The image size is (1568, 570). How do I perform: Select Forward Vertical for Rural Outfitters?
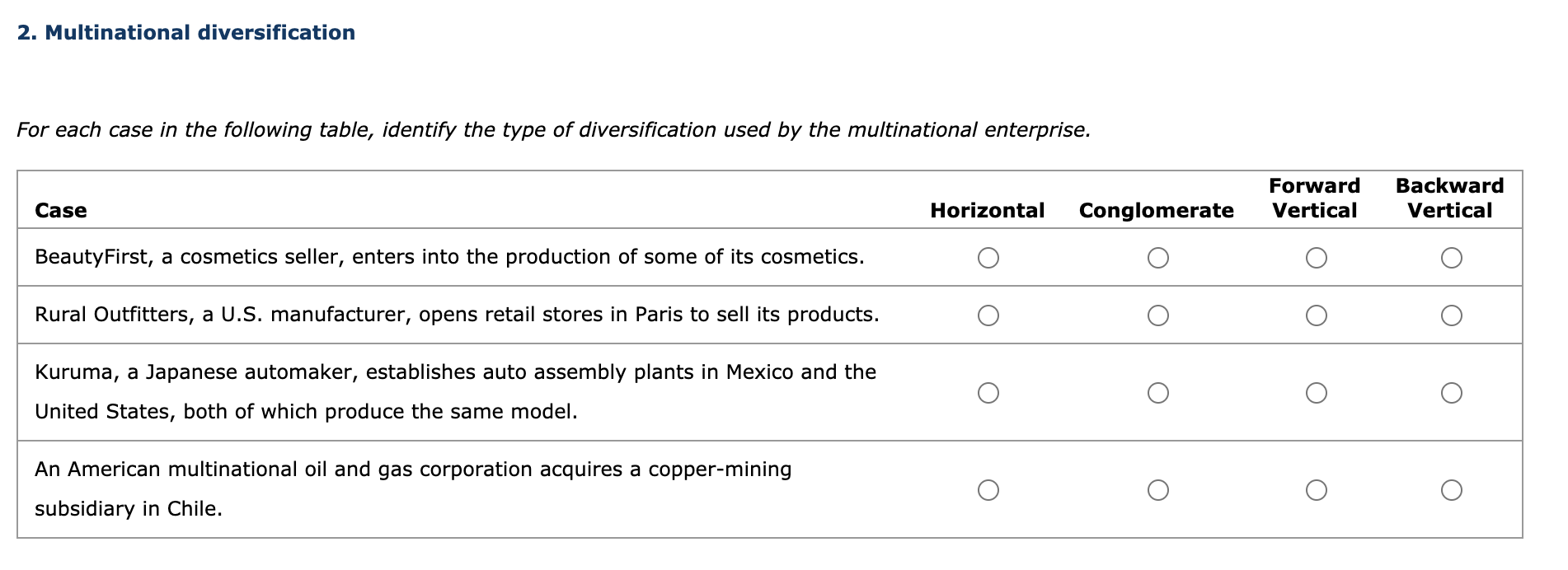[x=1317, y=313]
